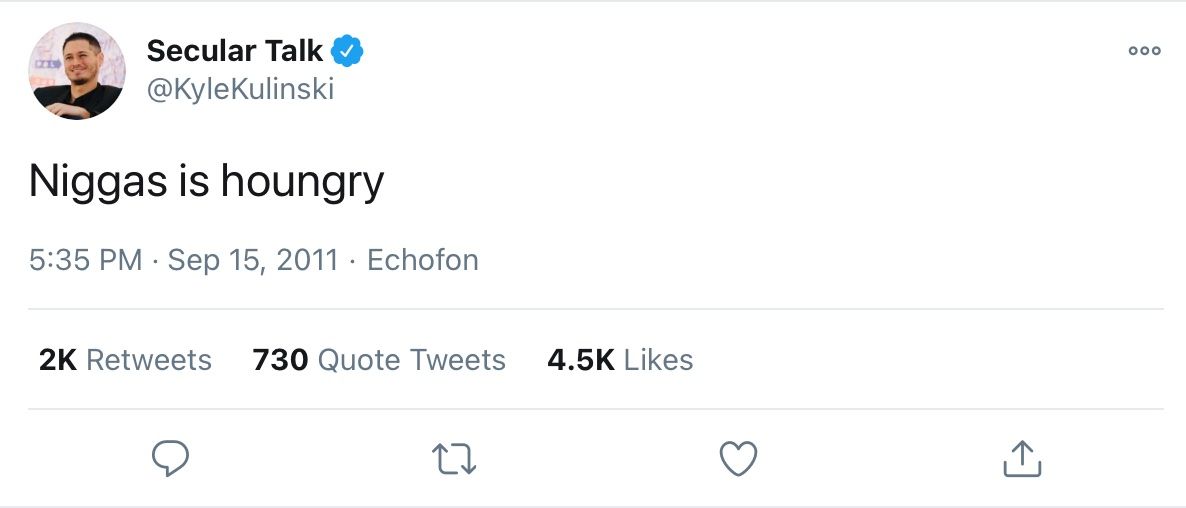View the list of Likes
The image size is (1186, 508).
point(658,360)
